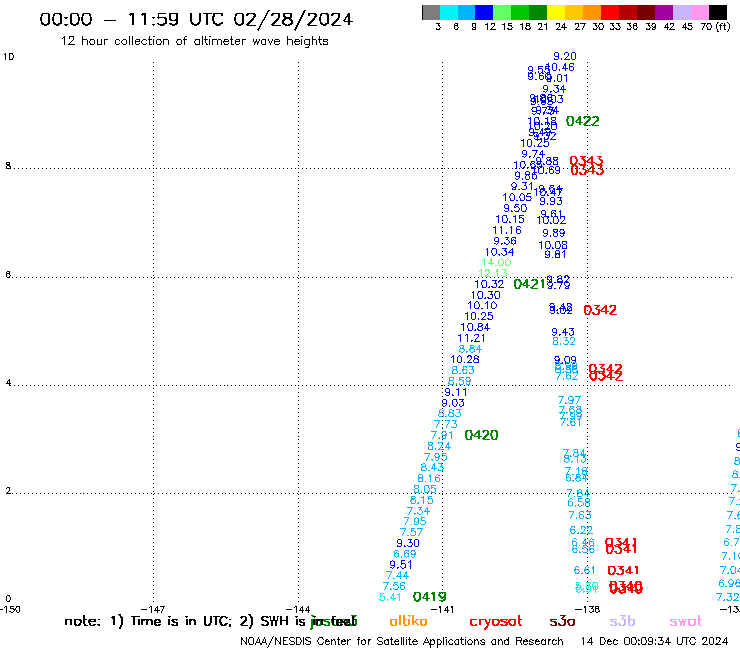Click the cryosat satellite legend label
Screen dimensions: 740x650
[496, 622]
